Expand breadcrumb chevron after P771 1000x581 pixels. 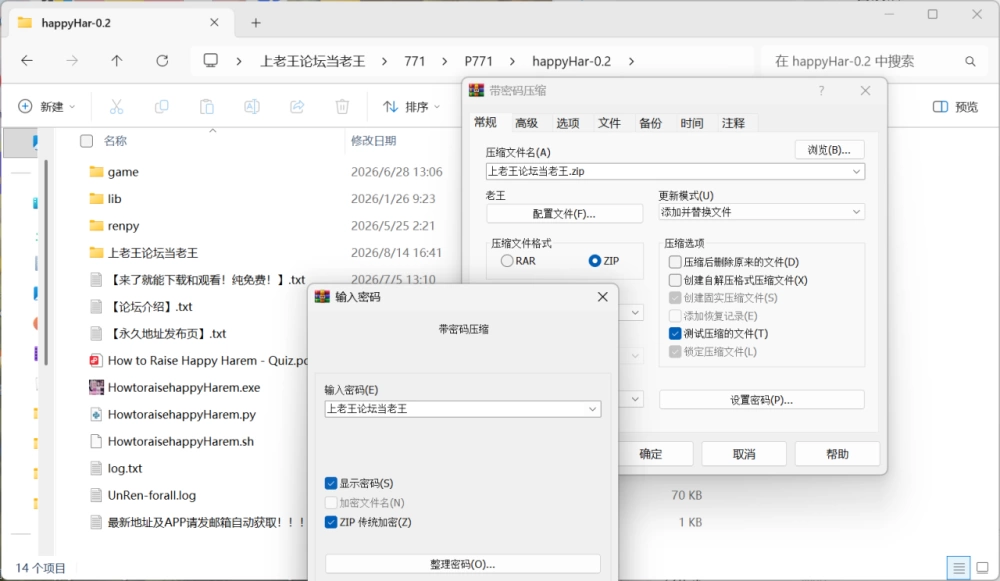(512, 61)
